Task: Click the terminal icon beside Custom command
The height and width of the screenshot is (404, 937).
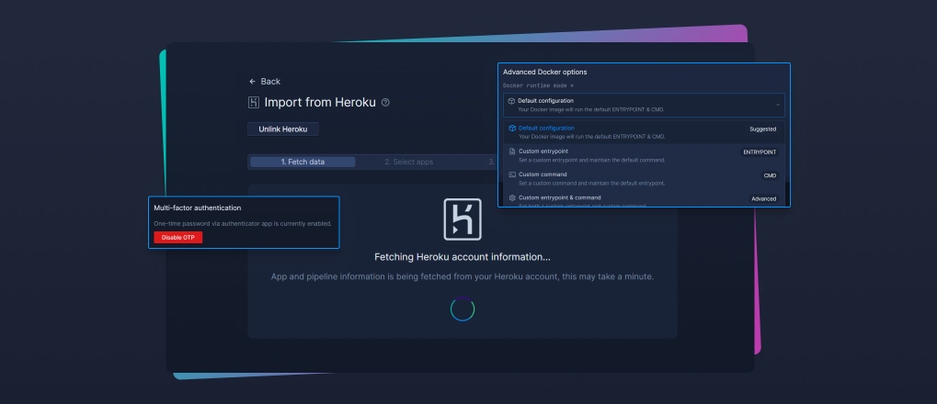Action: (x=512, y=175)
